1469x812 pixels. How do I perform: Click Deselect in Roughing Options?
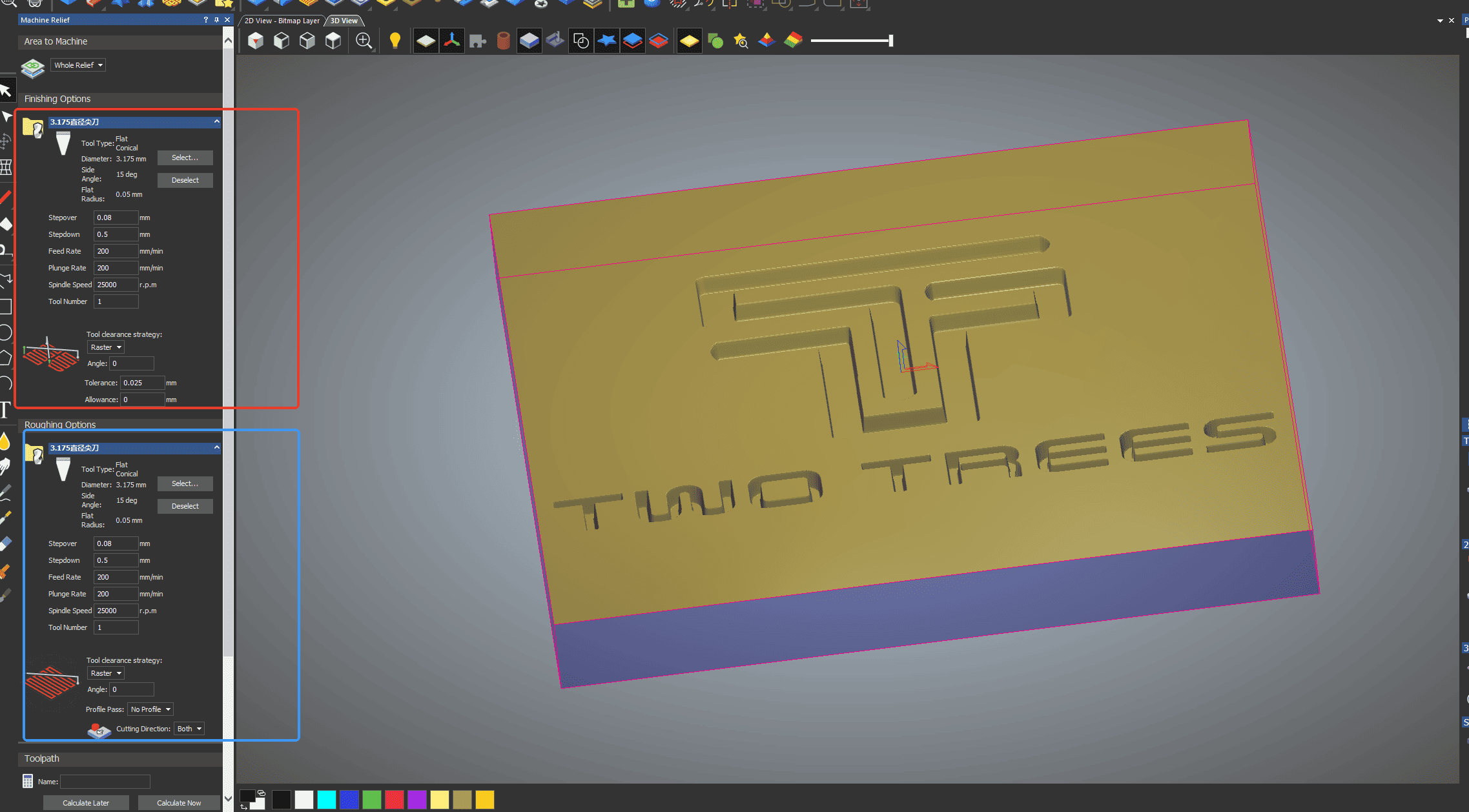coord(185,506)
